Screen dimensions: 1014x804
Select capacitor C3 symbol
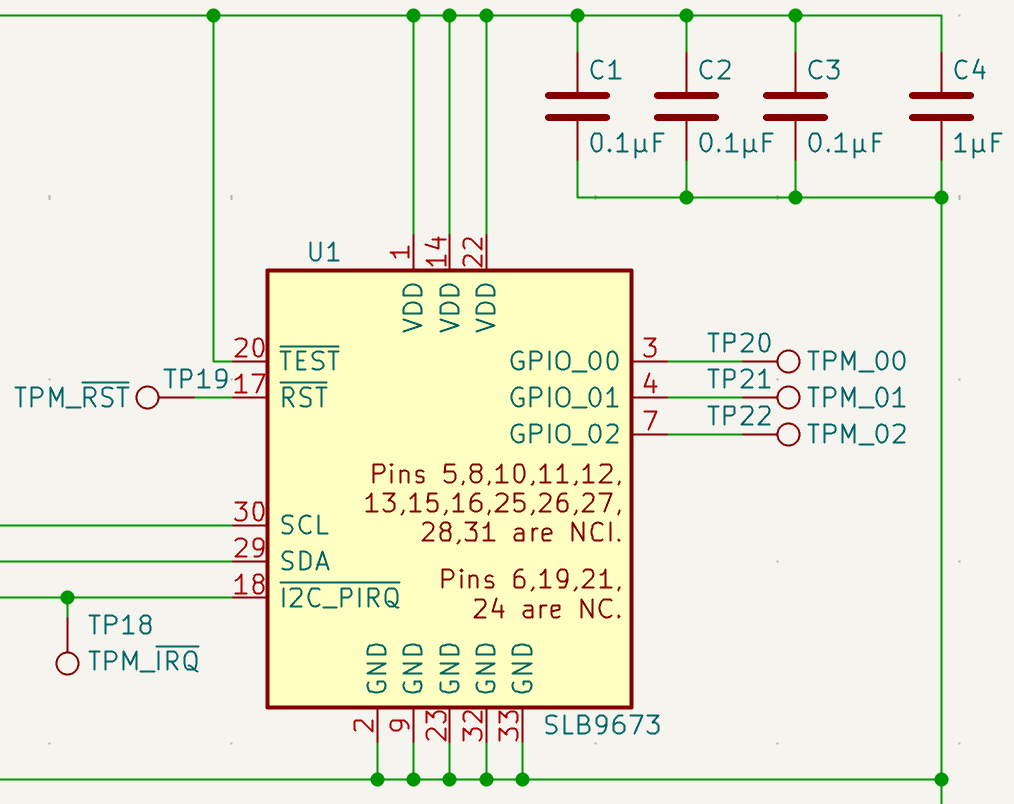(795, 107)
